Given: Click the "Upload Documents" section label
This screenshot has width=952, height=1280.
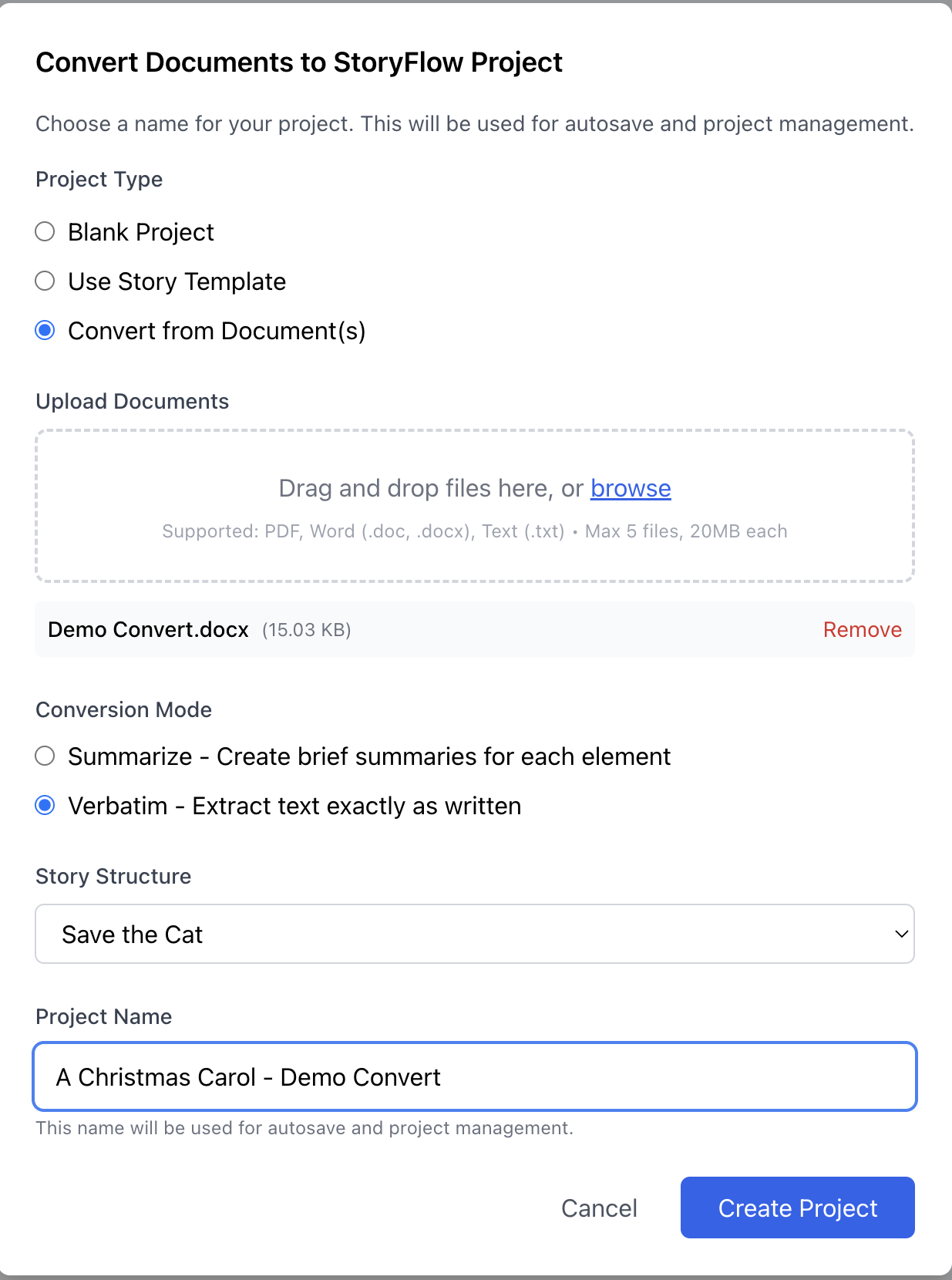Looking at the screenshot, I should pos(131,401).
